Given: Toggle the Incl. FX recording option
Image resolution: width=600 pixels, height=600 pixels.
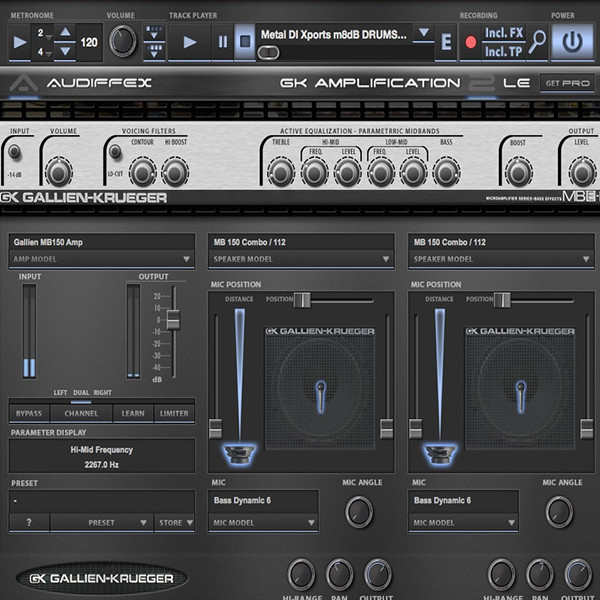Looking at the screenshot, I should click(503, 33).
